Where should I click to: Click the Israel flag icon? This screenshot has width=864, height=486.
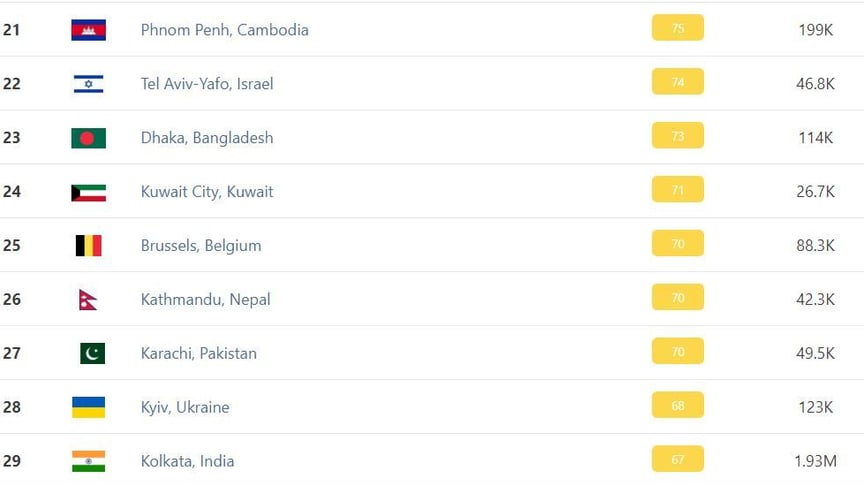click(x=88, y=84)
